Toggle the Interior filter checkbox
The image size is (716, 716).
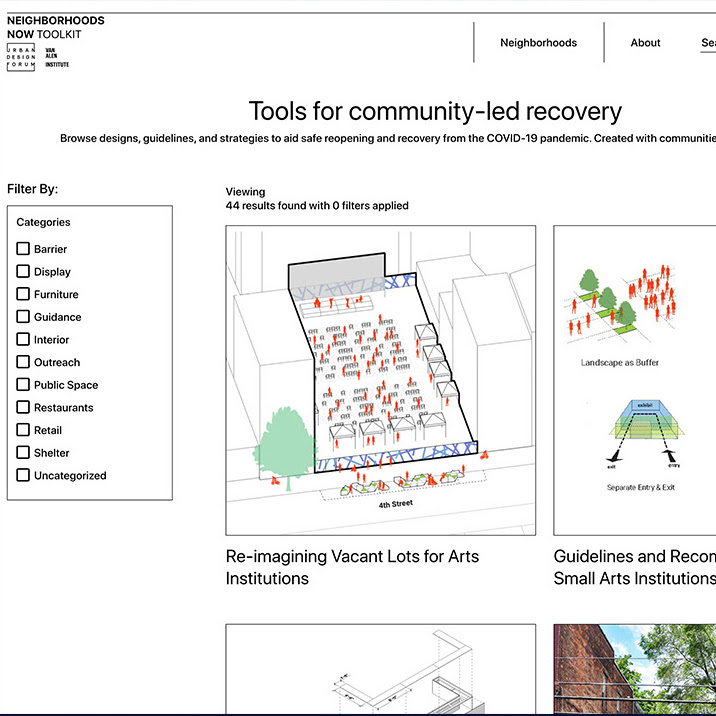pos(23,340)
